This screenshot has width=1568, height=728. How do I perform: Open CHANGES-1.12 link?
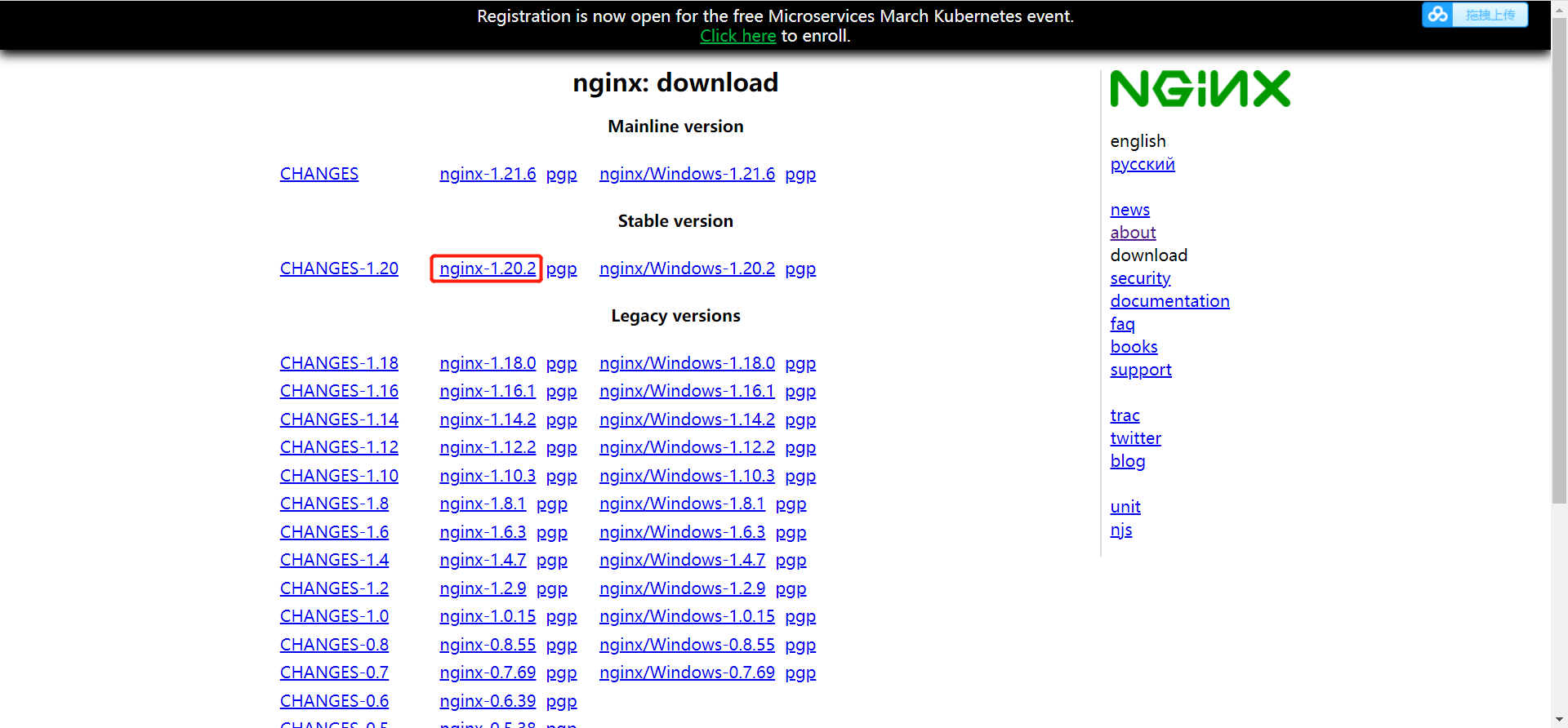(x=339, y=447)
